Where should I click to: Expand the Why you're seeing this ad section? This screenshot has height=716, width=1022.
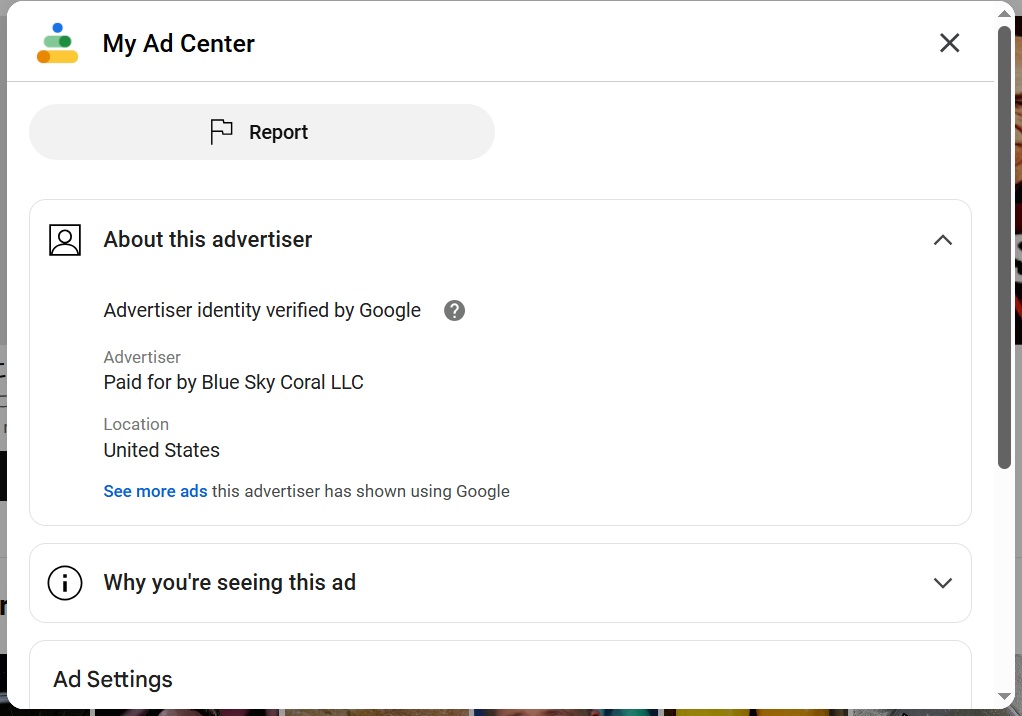[x=942, y=582]
